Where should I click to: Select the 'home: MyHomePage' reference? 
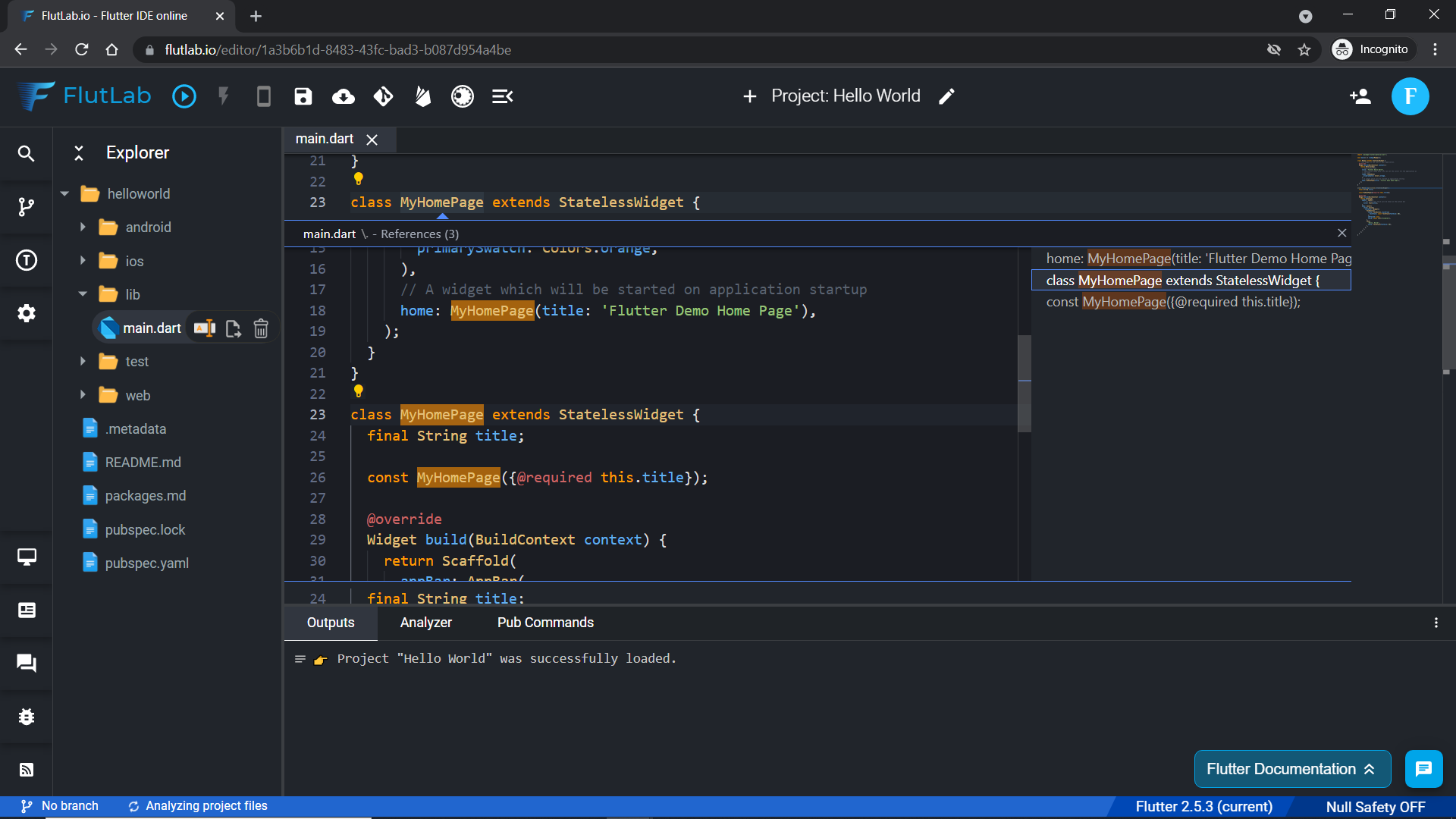click(x=1191, y=259)
